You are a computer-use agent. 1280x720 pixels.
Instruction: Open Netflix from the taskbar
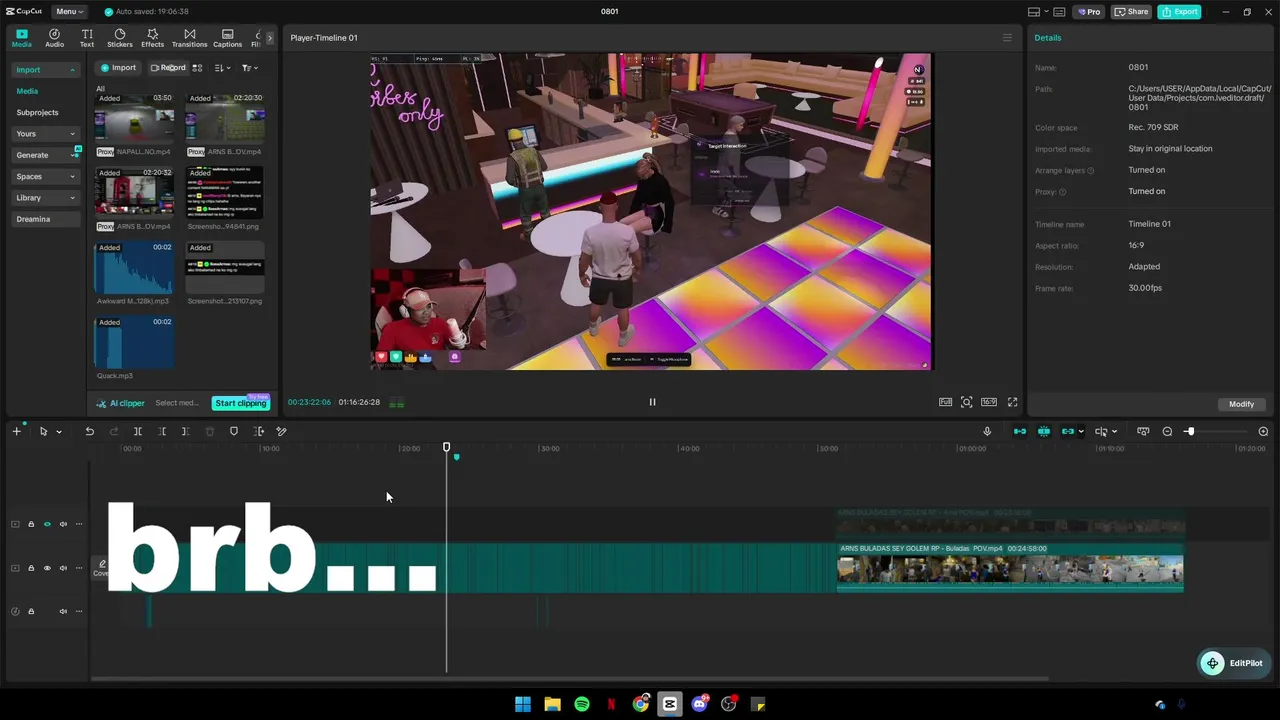point(611,704)
